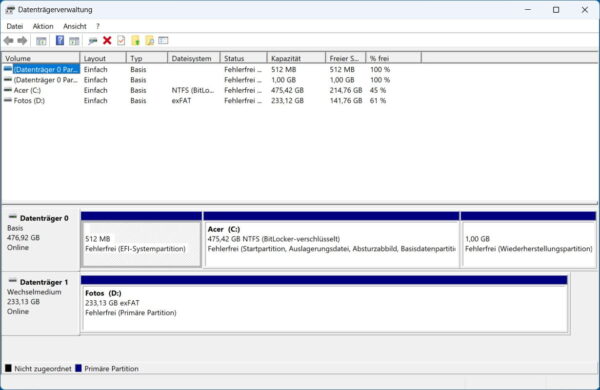Sort by the Volume column header
This screenshot has height=390, width=600.
[41, 58]
